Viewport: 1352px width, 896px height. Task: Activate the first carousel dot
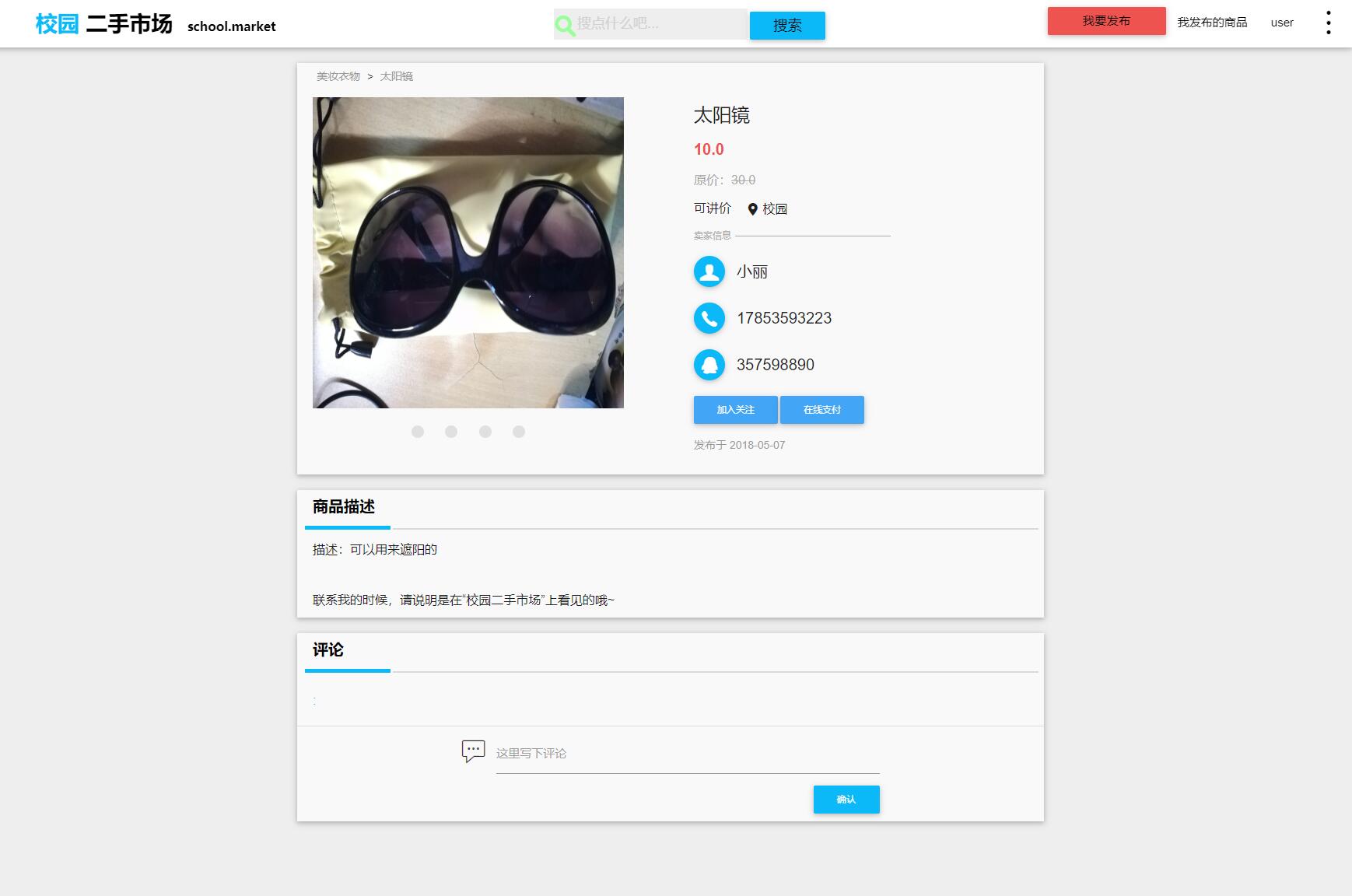[x=418, y=431]
